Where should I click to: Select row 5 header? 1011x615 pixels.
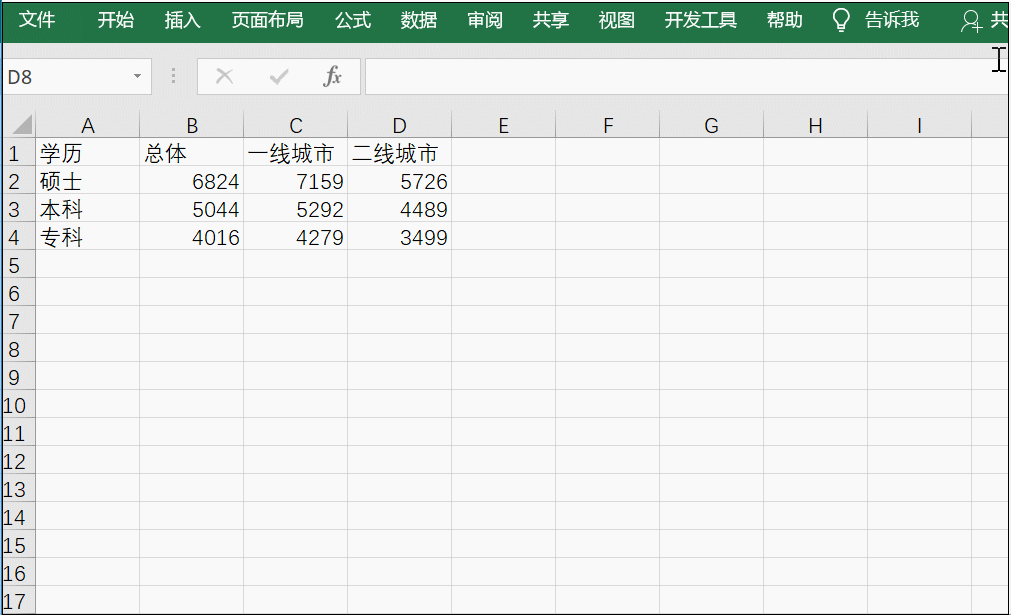click(x=15, y=266)
